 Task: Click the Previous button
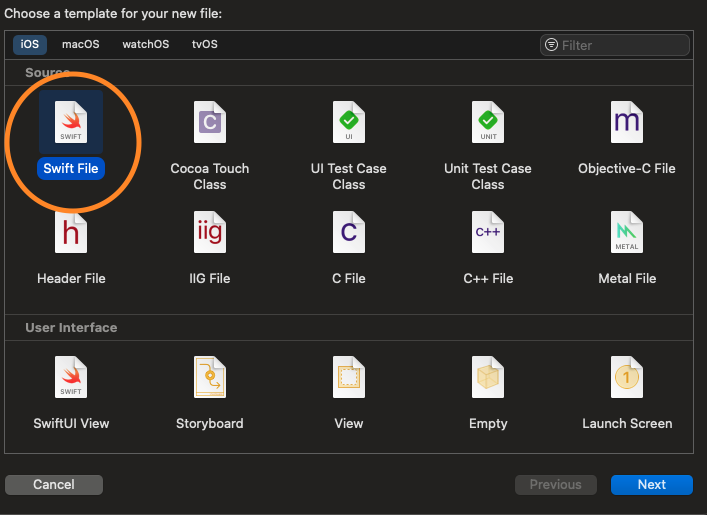[556, 484]
